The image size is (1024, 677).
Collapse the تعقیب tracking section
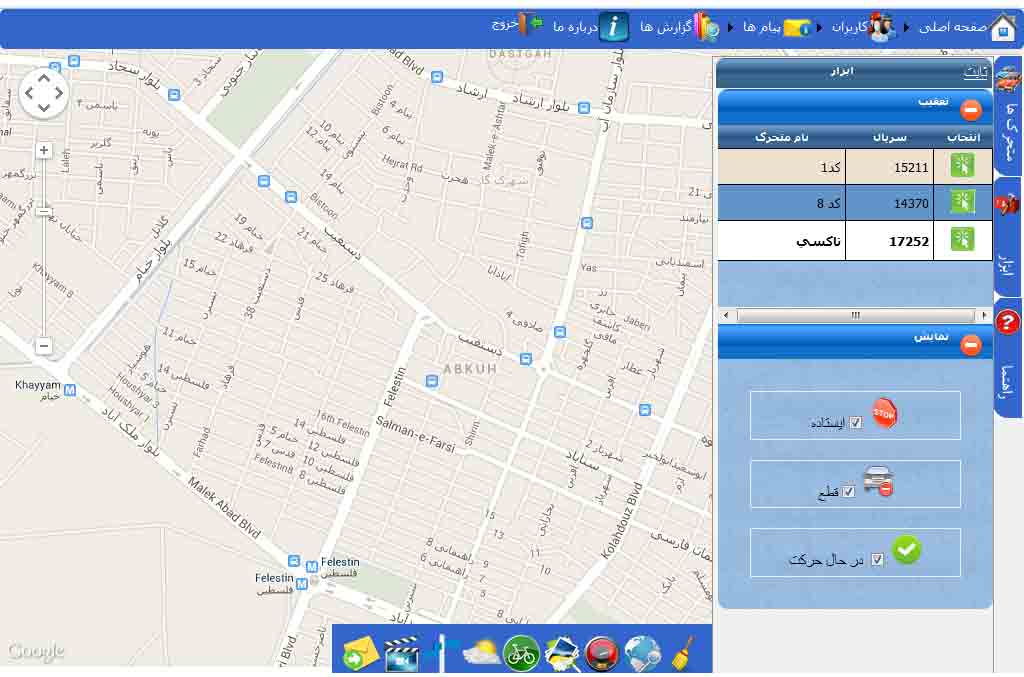pos(970,110)
